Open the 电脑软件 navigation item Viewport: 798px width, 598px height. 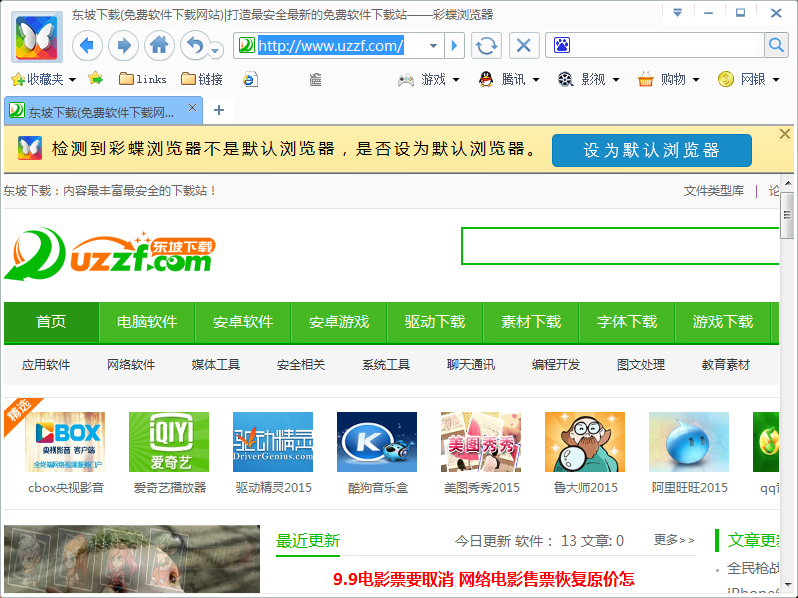(x=147, y=322)
